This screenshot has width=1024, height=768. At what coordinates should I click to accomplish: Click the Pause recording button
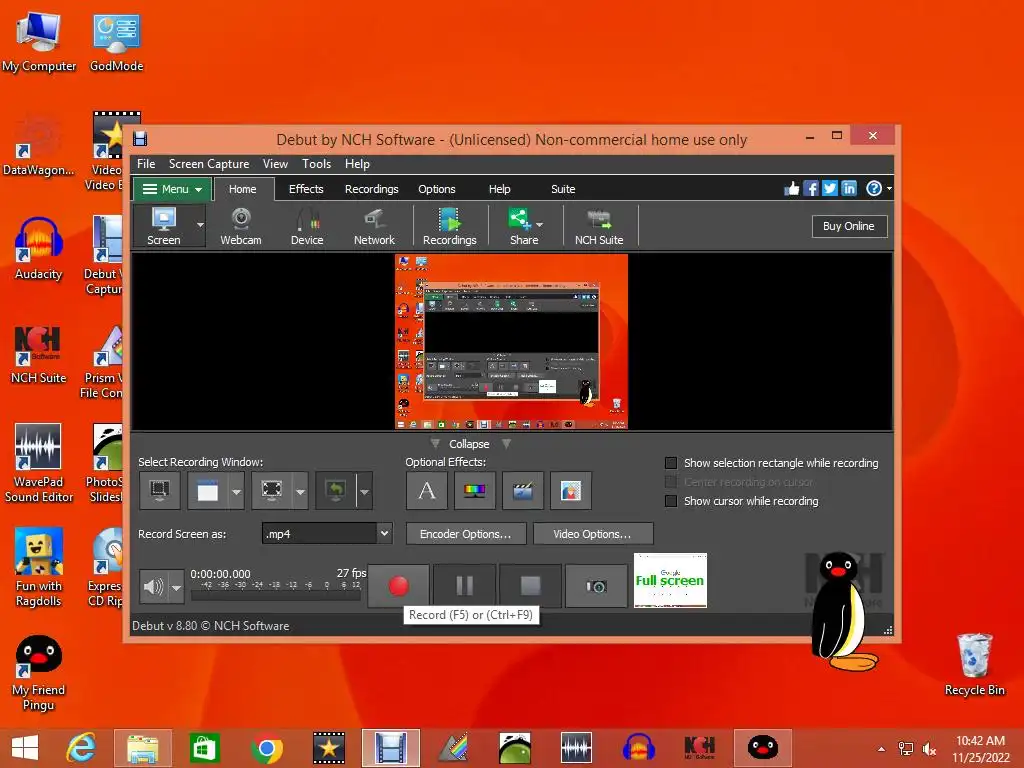tap(464, 586)
